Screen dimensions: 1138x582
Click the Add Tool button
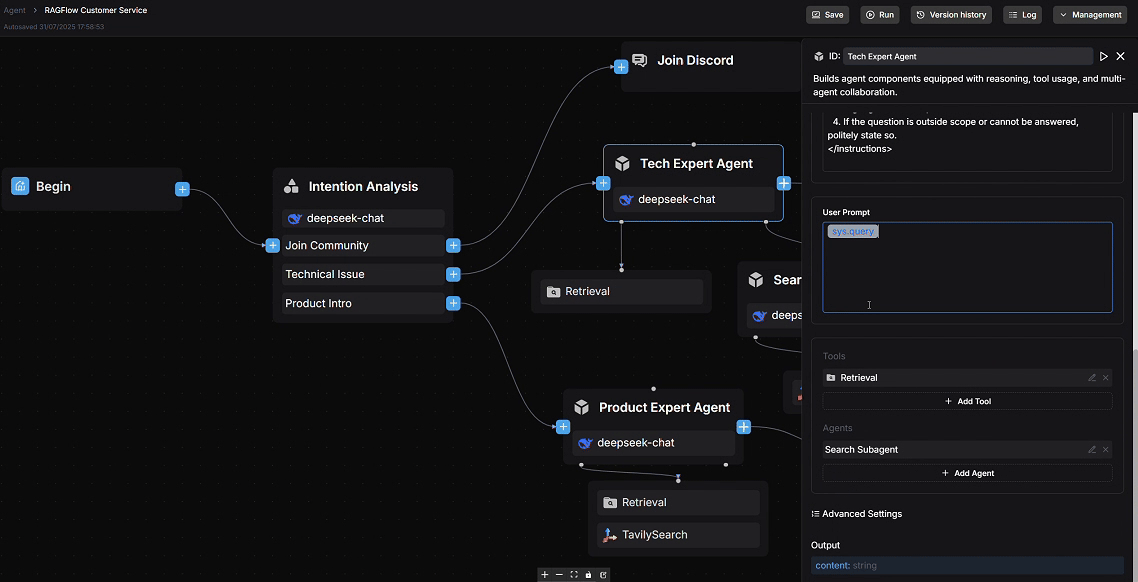967,401
